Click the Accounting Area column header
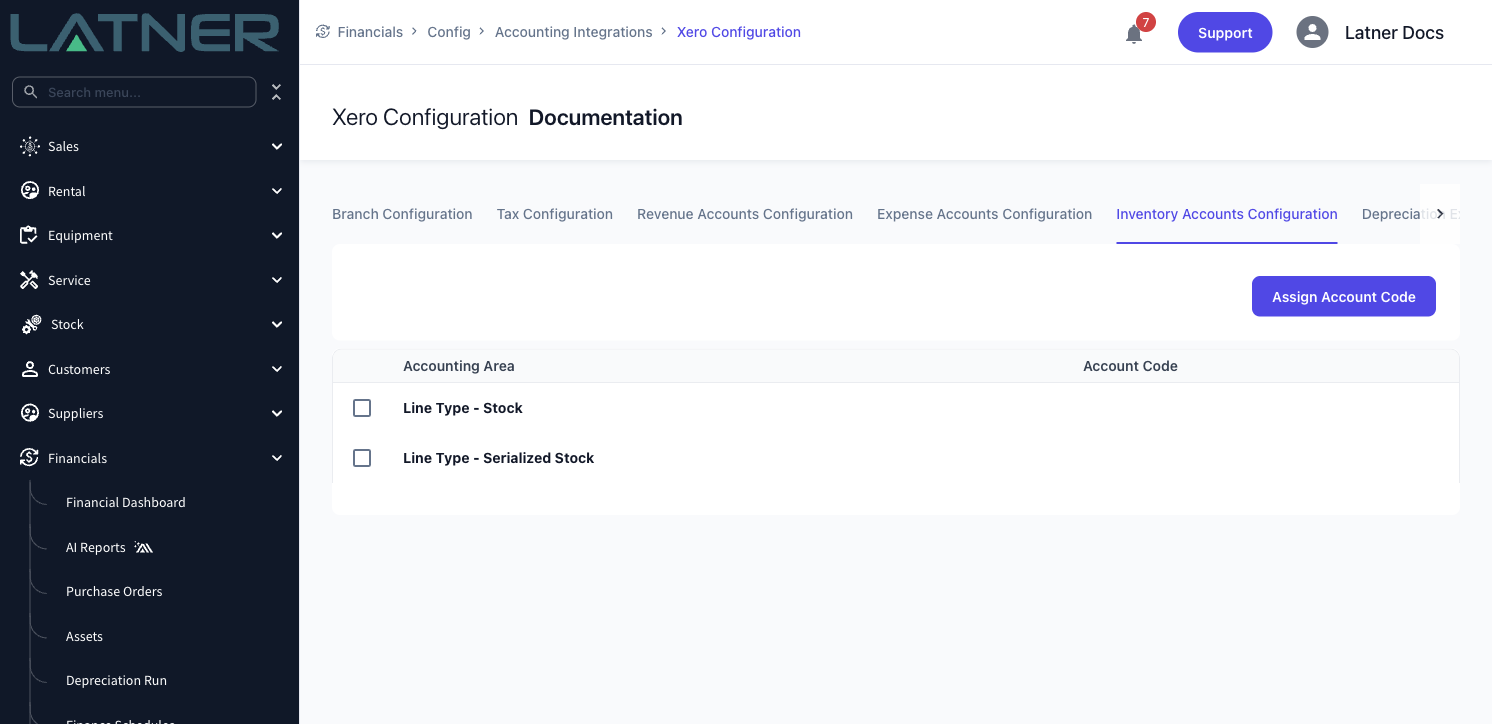Viewport: 1492px width, 724px height. click(459, 366)
